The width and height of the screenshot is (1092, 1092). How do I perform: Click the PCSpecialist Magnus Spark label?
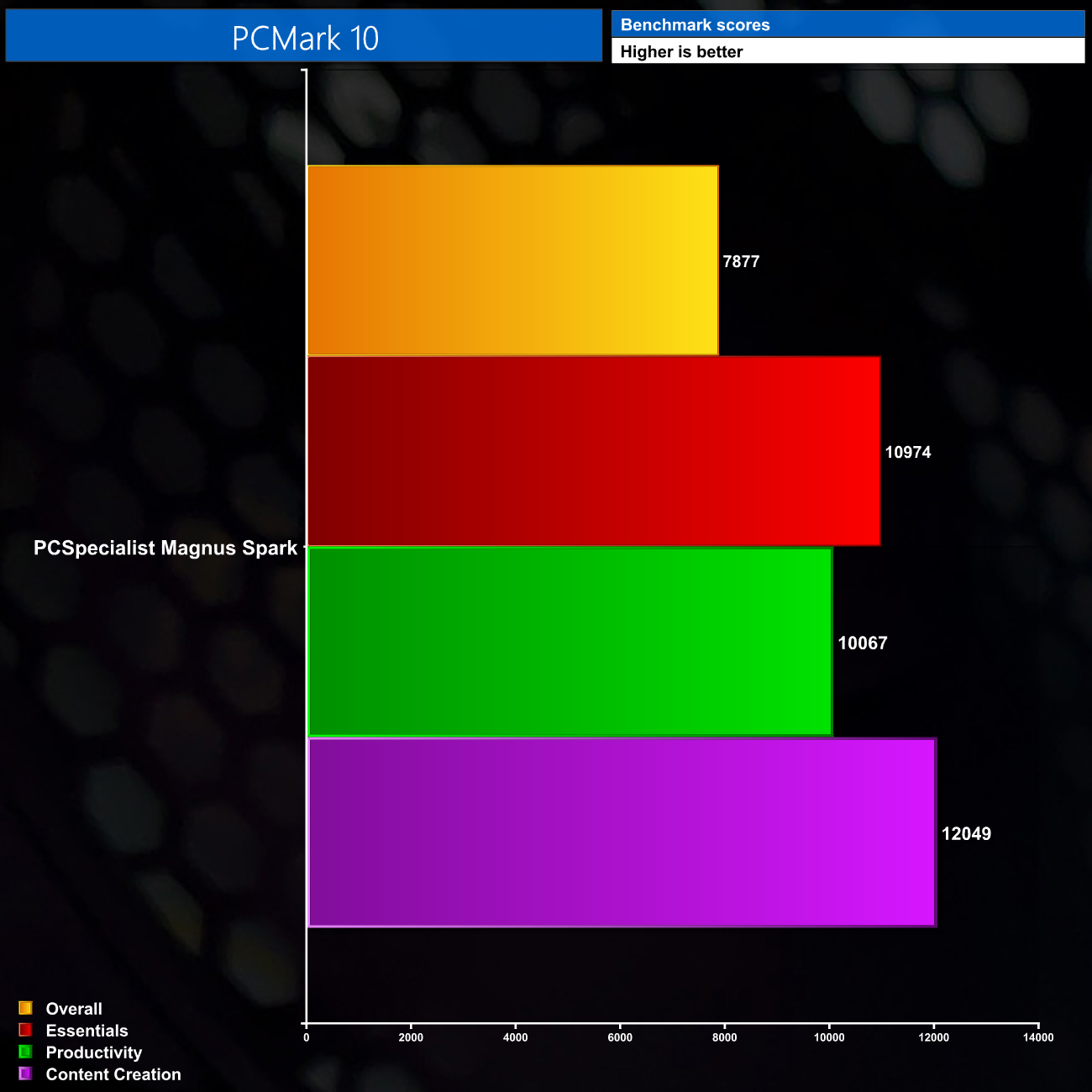[165, 549]
